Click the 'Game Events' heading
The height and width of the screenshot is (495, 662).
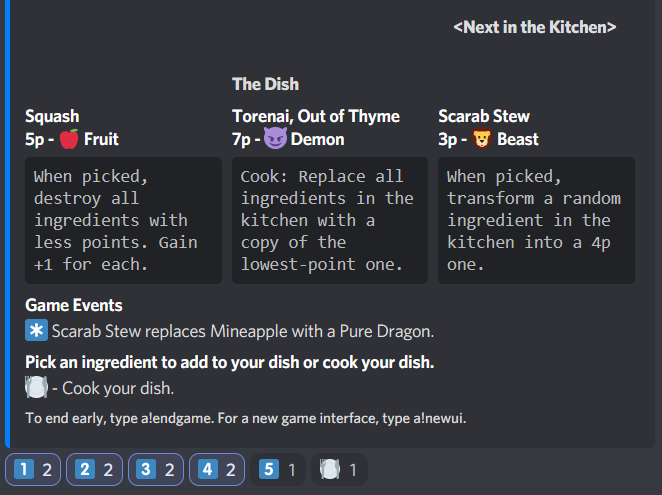point(74,305)
